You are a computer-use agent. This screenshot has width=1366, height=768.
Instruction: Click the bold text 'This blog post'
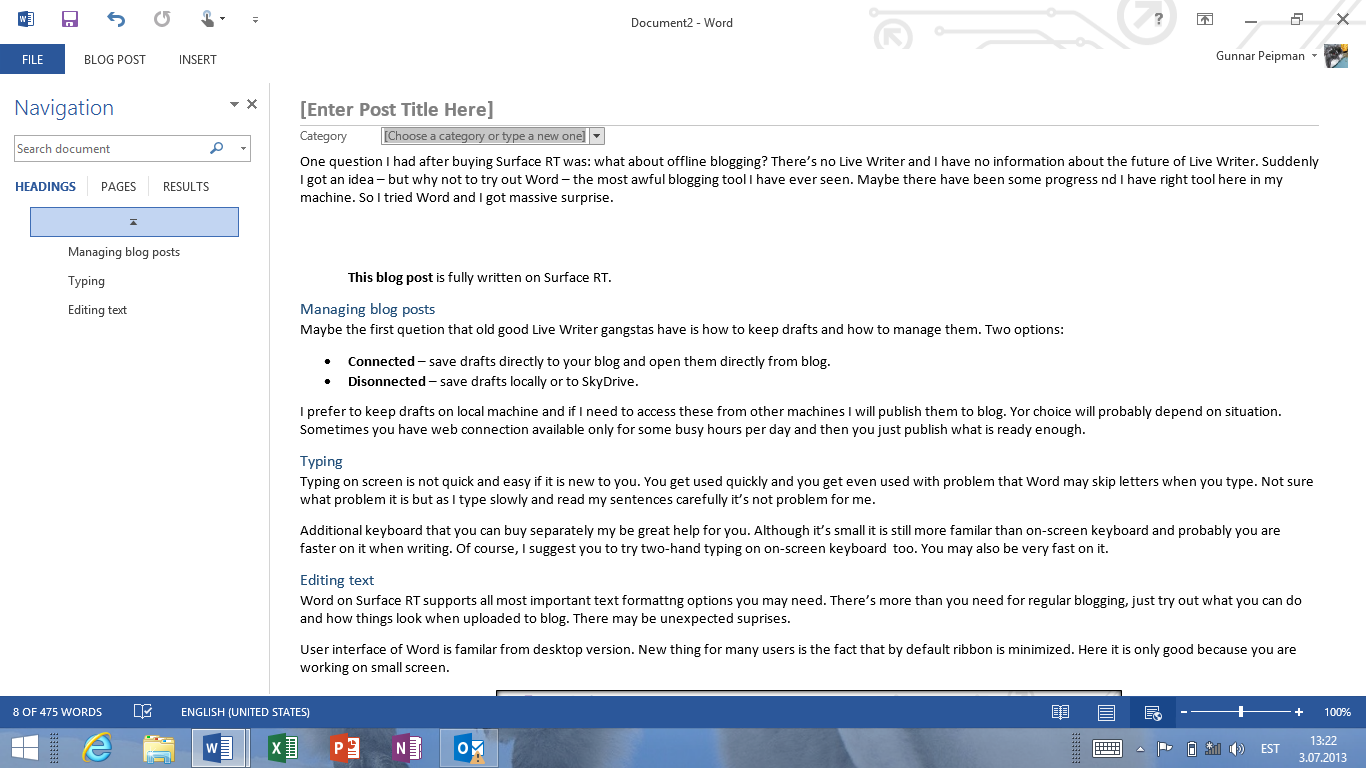click(390, 277)
